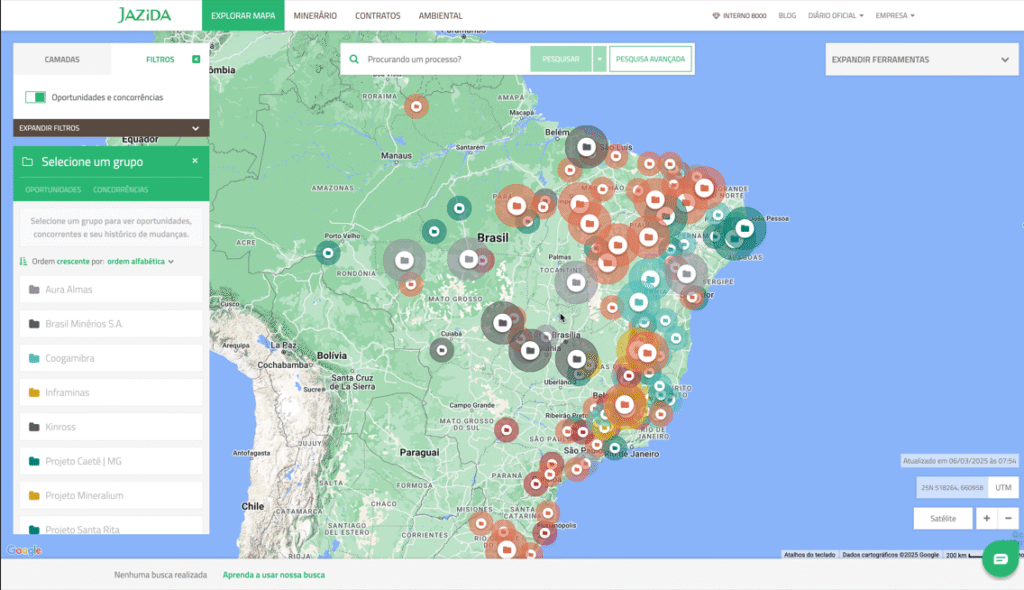The width and height of the screenshot is (1024, 590).
Task: Click the Jazida logo
Action: click(x=144, y=15)
